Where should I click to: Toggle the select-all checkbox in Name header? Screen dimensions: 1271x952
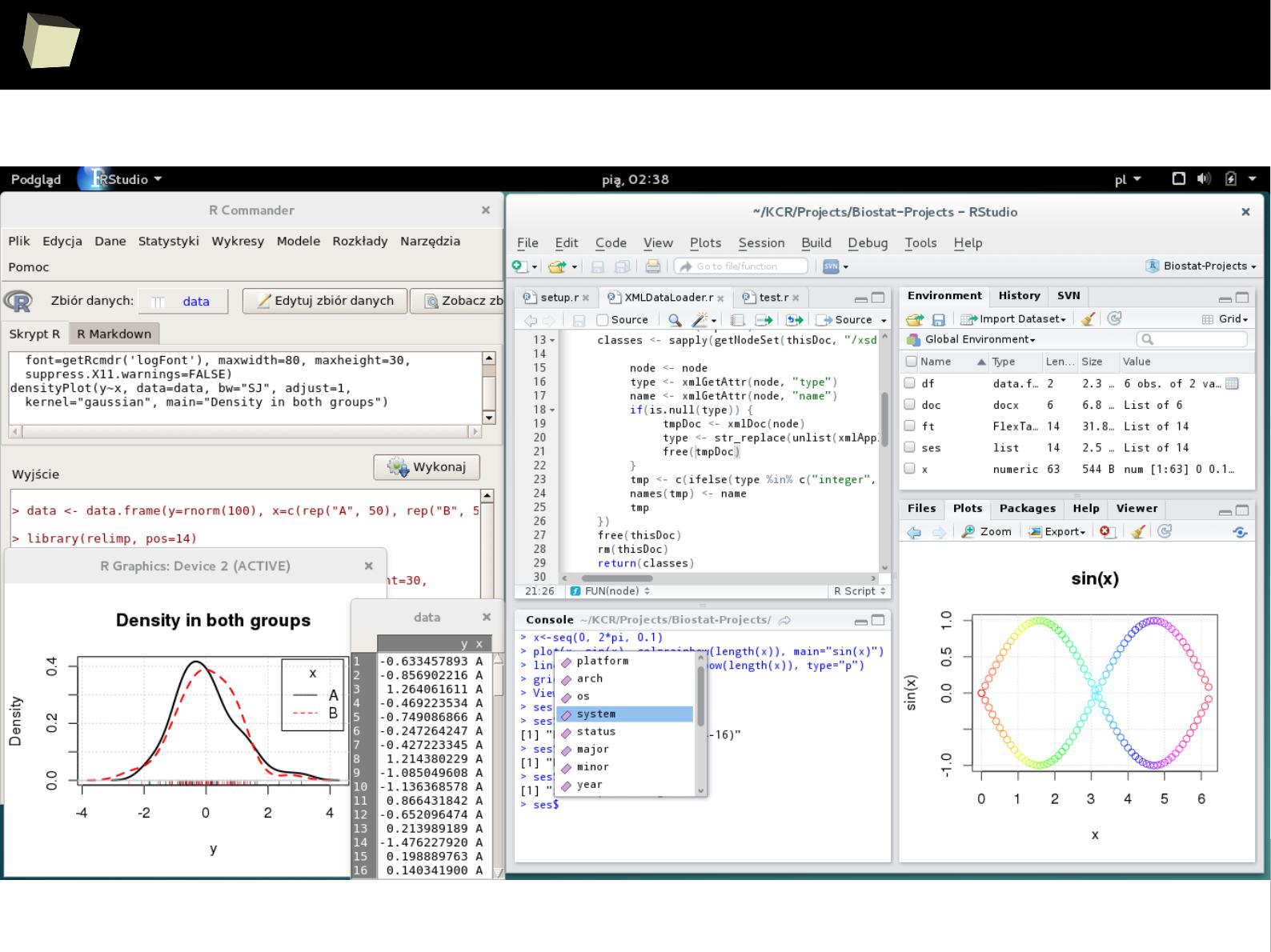pyautogui.click(x=911, y=362)
